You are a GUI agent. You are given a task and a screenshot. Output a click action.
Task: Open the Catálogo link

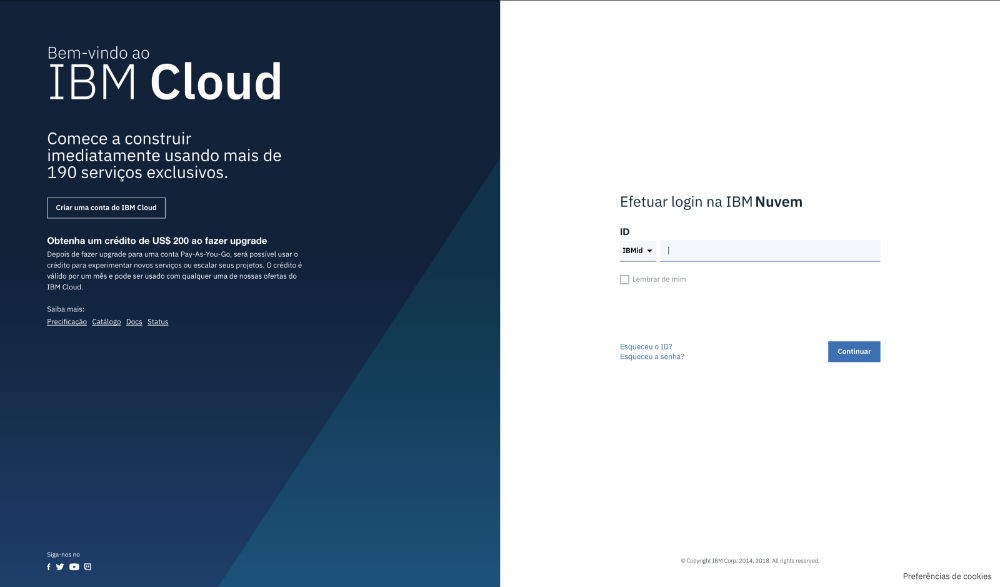[x=106, y=321]
